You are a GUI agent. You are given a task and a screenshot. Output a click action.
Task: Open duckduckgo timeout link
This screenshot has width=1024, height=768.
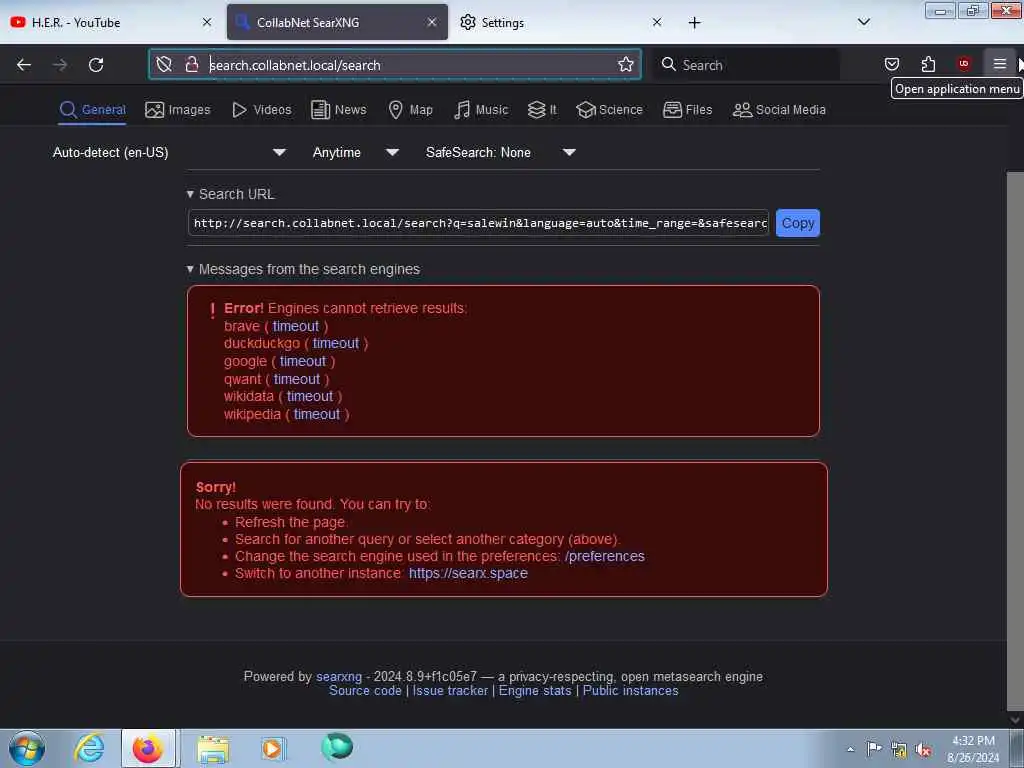(336, 344)
